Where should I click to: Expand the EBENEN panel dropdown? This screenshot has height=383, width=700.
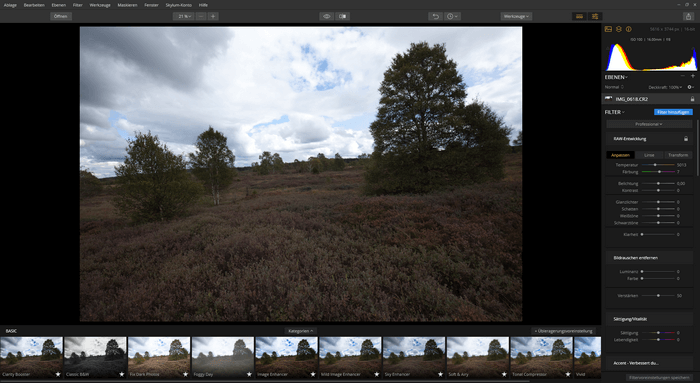pyautogui.click(x=616, y=77)
